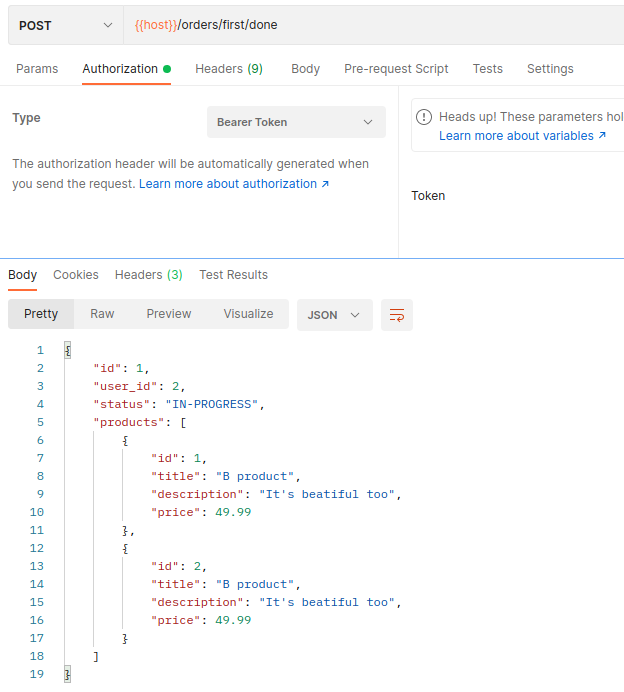This screenshot has width=624, height=692.
Task: Open the Pre-request Script tab
Action: pos(396,69)
